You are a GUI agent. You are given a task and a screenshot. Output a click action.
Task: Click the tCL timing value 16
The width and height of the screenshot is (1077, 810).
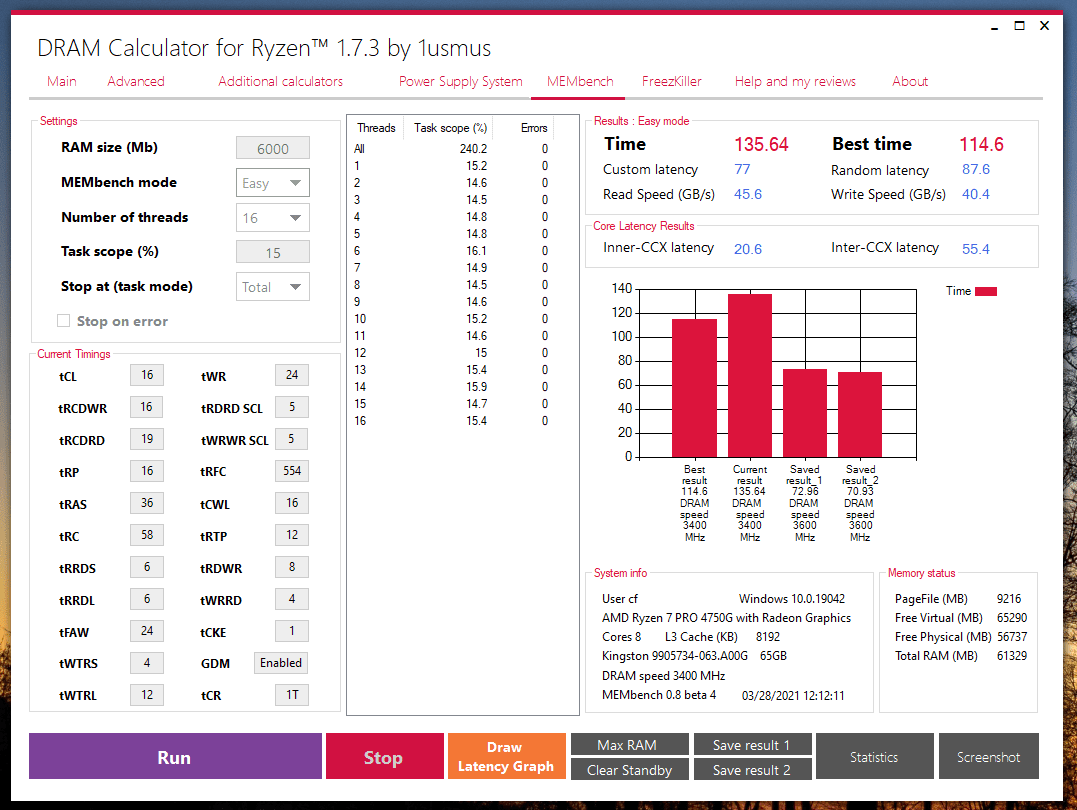147,375
